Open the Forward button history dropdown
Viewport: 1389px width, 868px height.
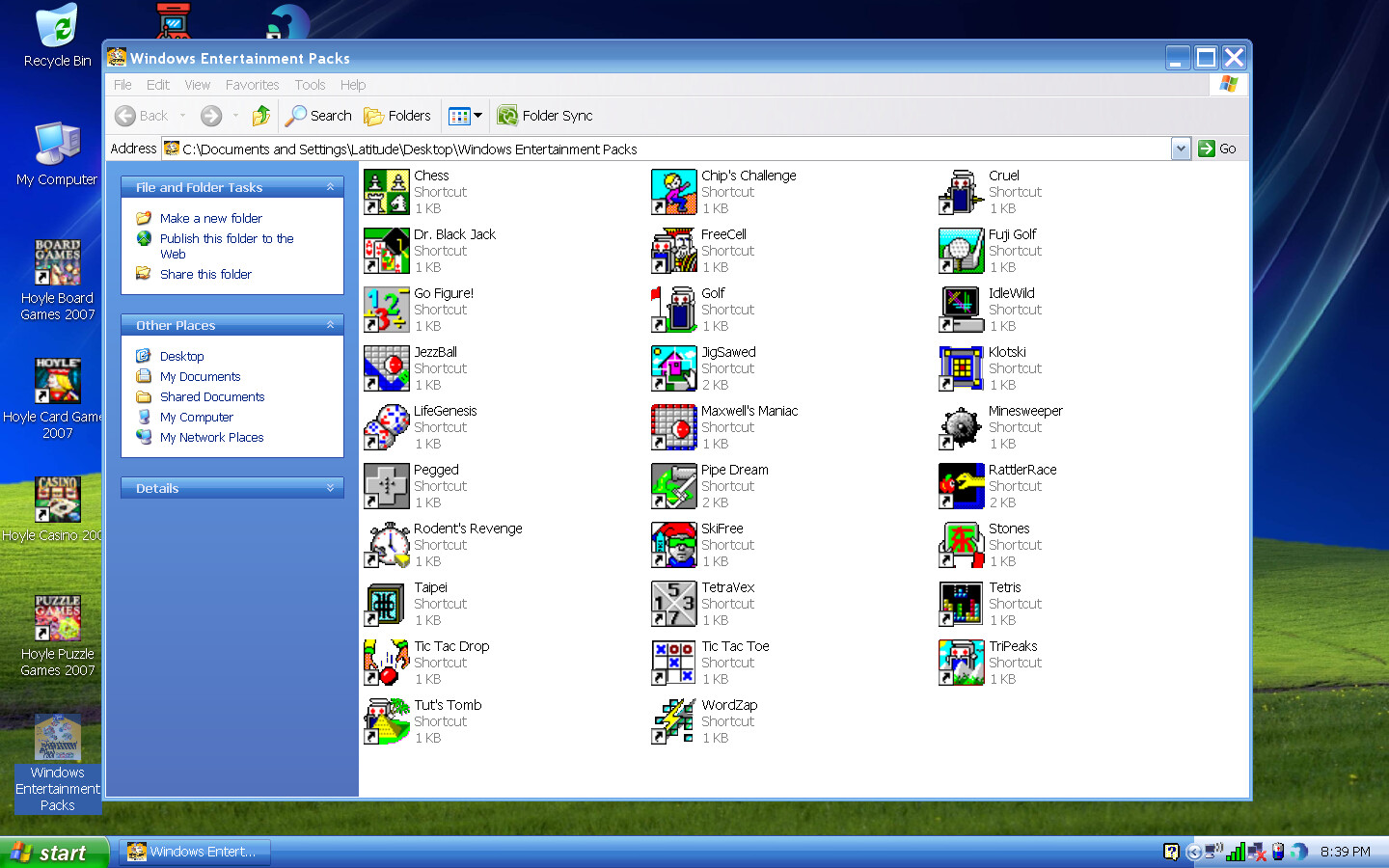(x=235, y=116)
